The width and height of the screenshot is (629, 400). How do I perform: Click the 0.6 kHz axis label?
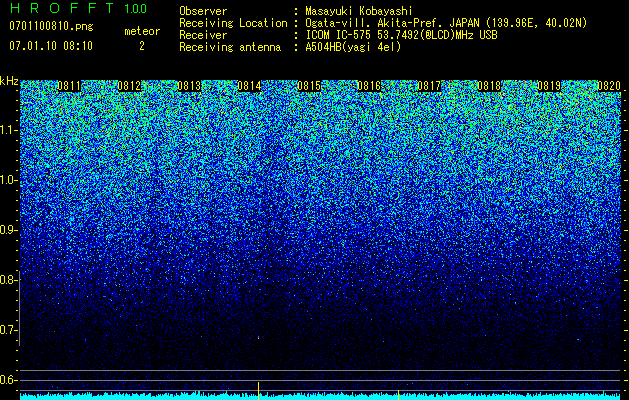[x=8, y=380]
